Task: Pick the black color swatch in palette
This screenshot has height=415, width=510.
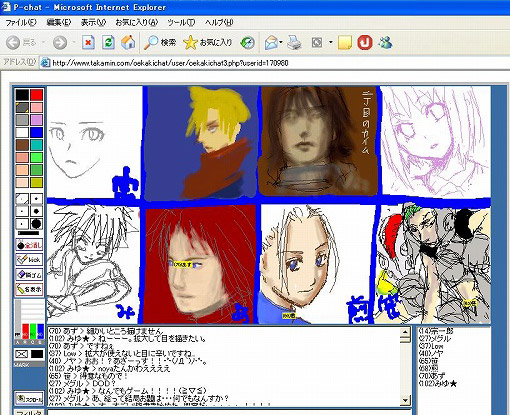Action: pyautogui.click(x=22, y=95)
